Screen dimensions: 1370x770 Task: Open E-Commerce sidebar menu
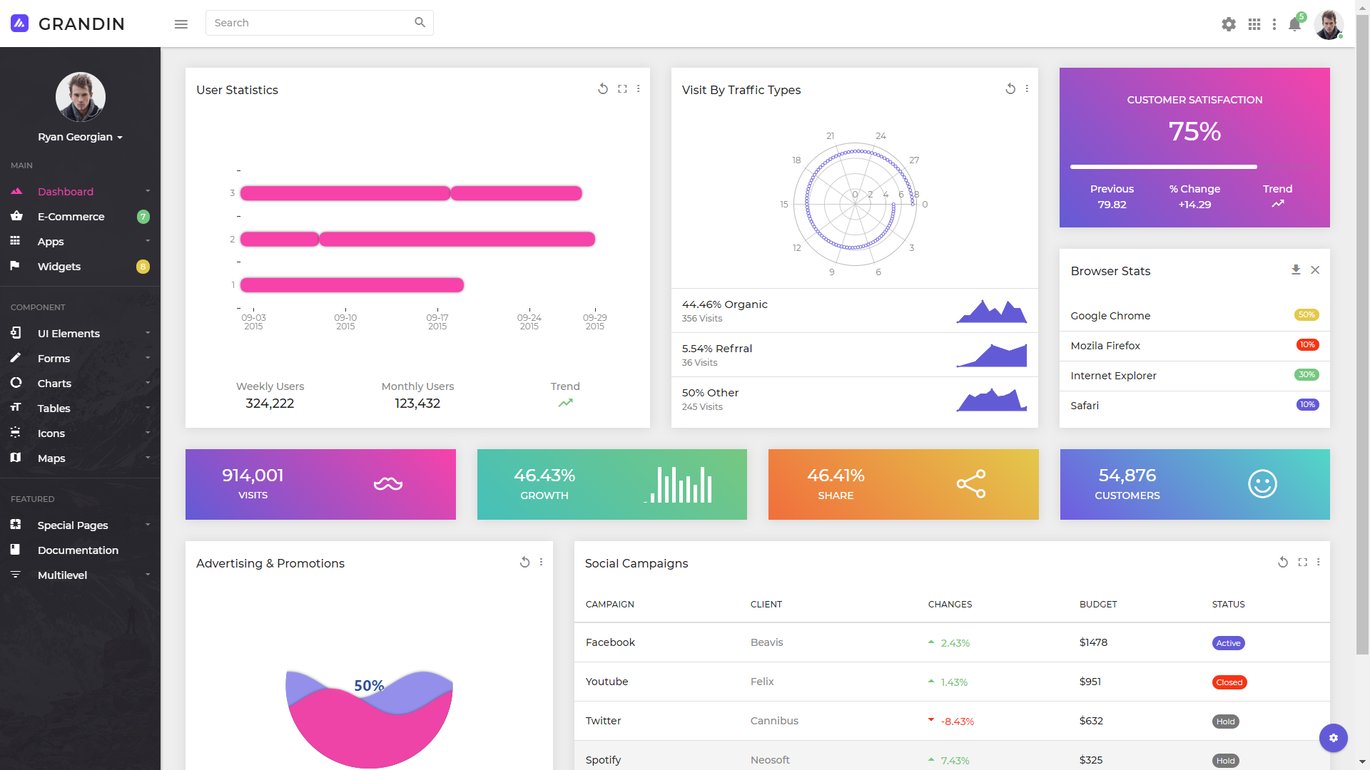80,216
